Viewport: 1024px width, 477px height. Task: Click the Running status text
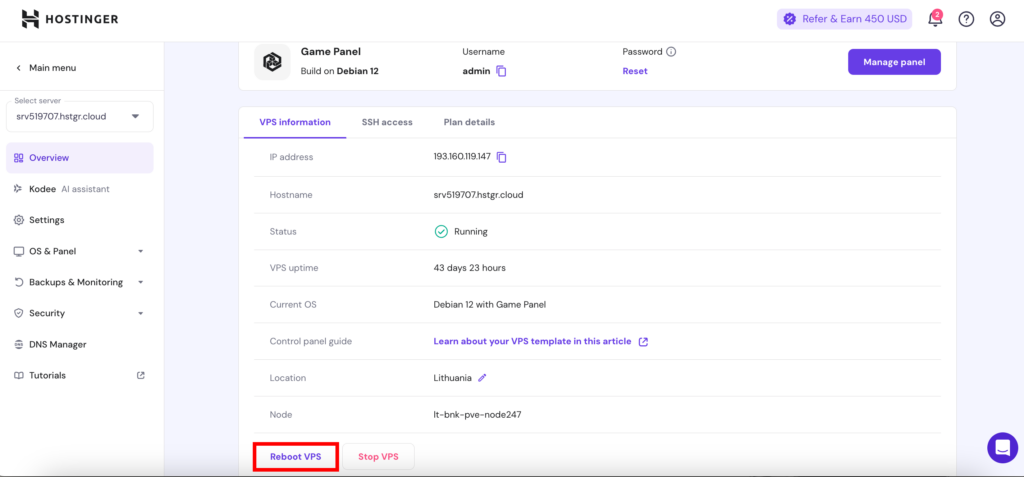click(x=471, y=231)
